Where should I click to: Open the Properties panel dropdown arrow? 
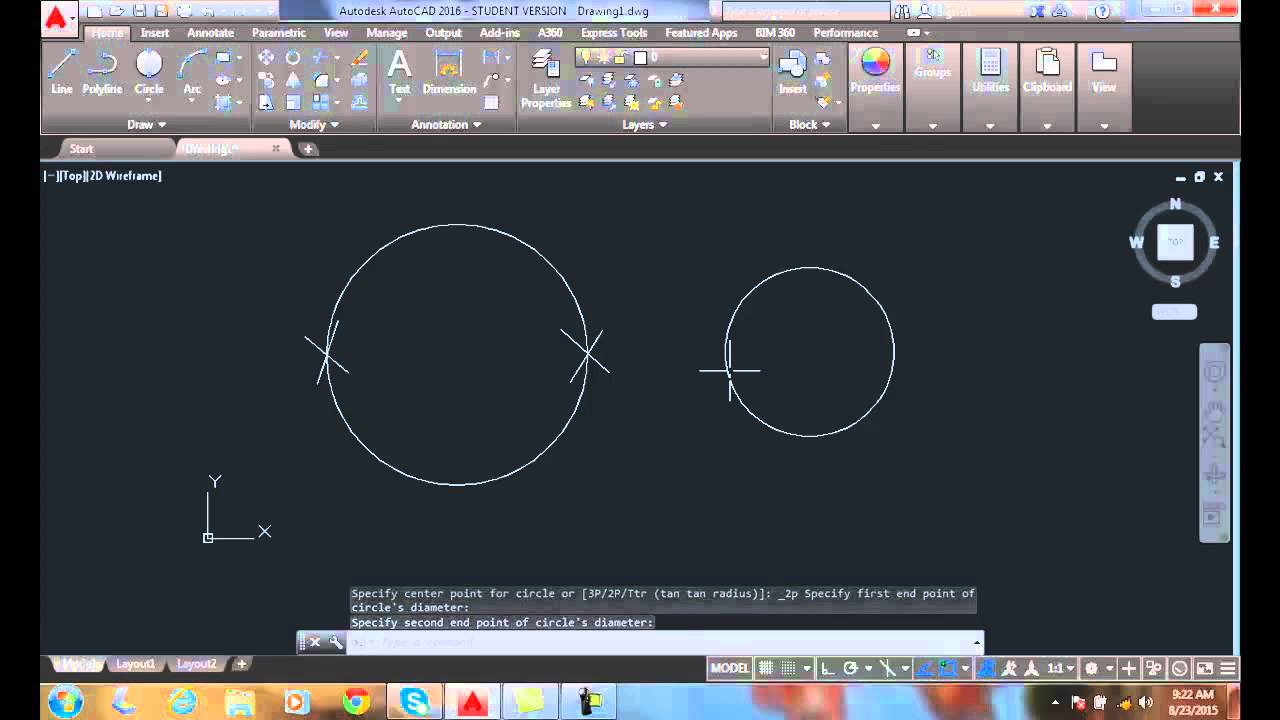[x=875, y=126]
